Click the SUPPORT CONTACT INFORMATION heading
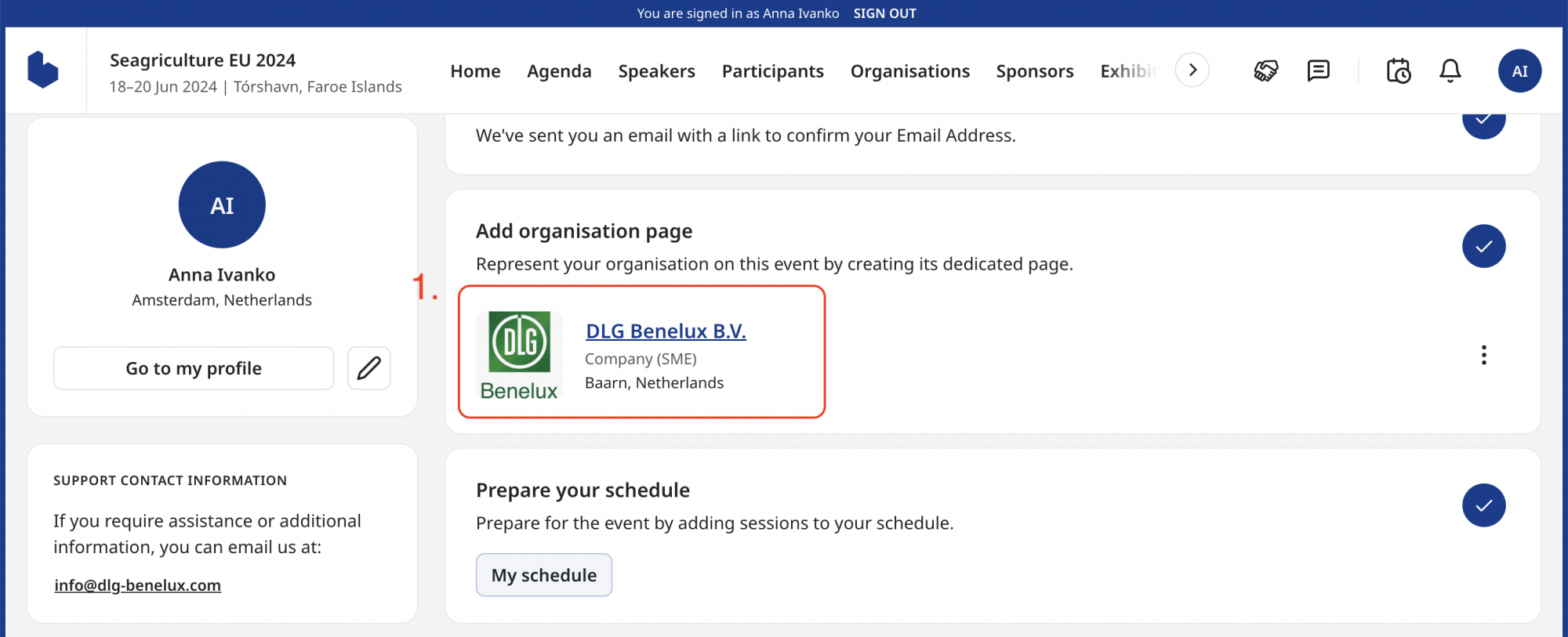This screenshot has height=637, width=1568. coord(170,480)
